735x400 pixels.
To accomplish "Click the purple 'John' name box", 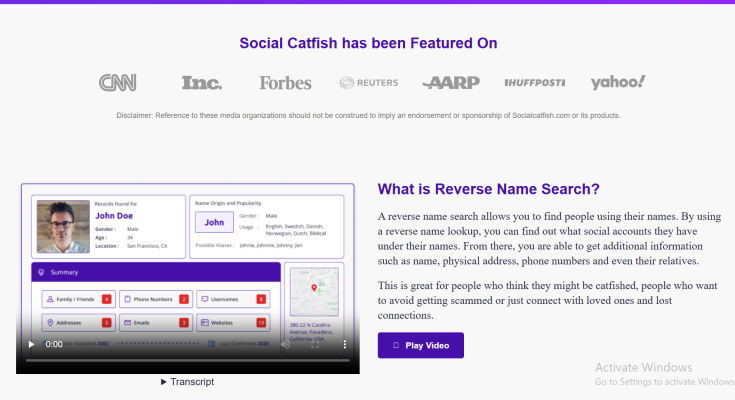I will click(214, 222).
